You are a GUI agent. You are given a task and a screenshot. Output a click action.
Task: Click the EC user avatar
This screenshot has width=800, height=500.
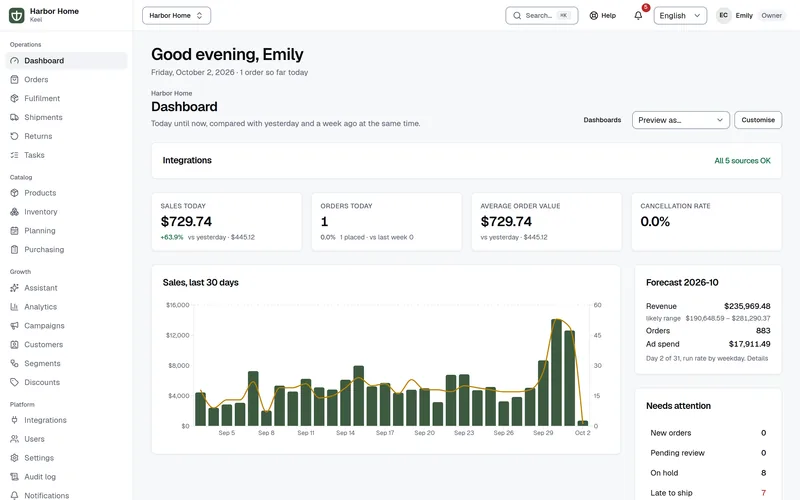(x=723, y=15)
